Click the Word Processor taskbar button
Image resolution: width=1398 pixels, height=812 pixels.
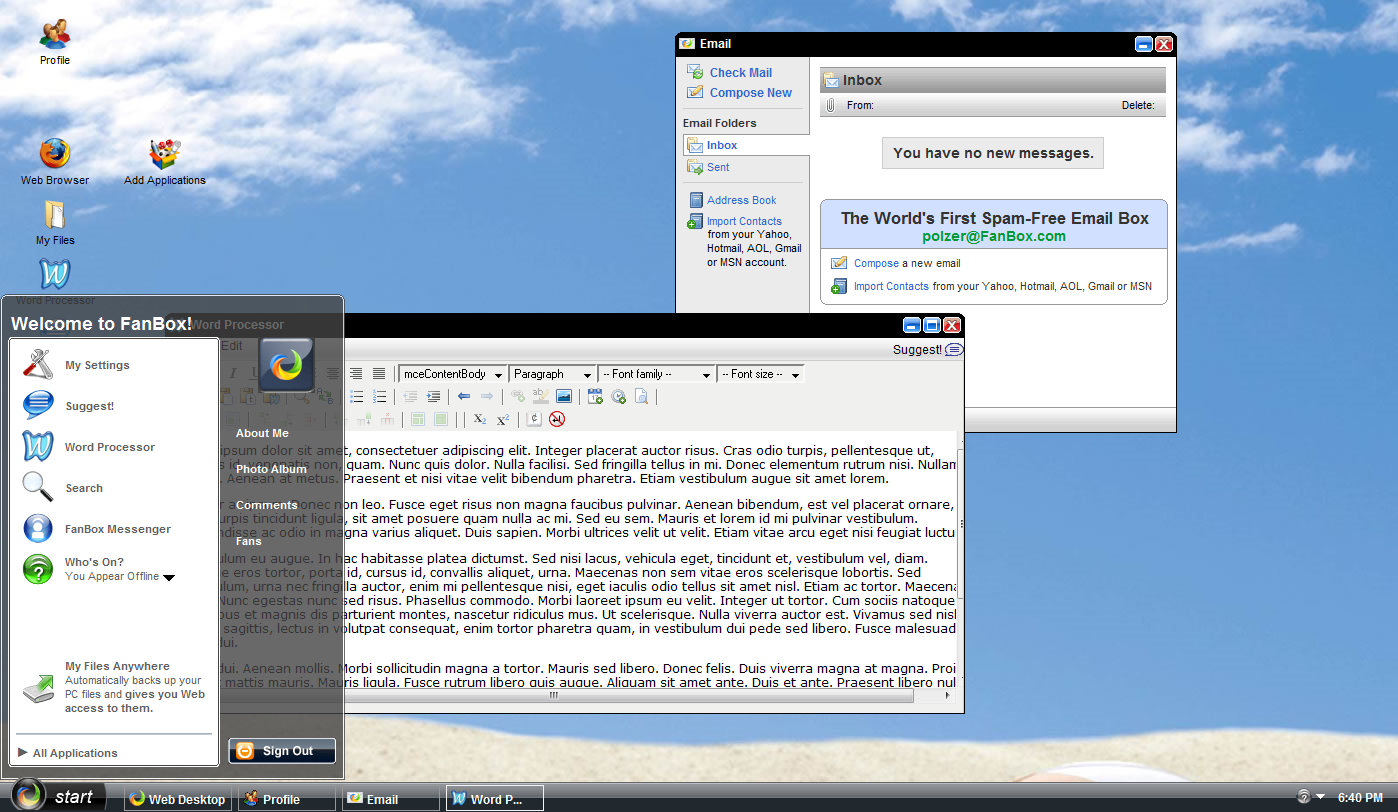click(x=495, y=798)
